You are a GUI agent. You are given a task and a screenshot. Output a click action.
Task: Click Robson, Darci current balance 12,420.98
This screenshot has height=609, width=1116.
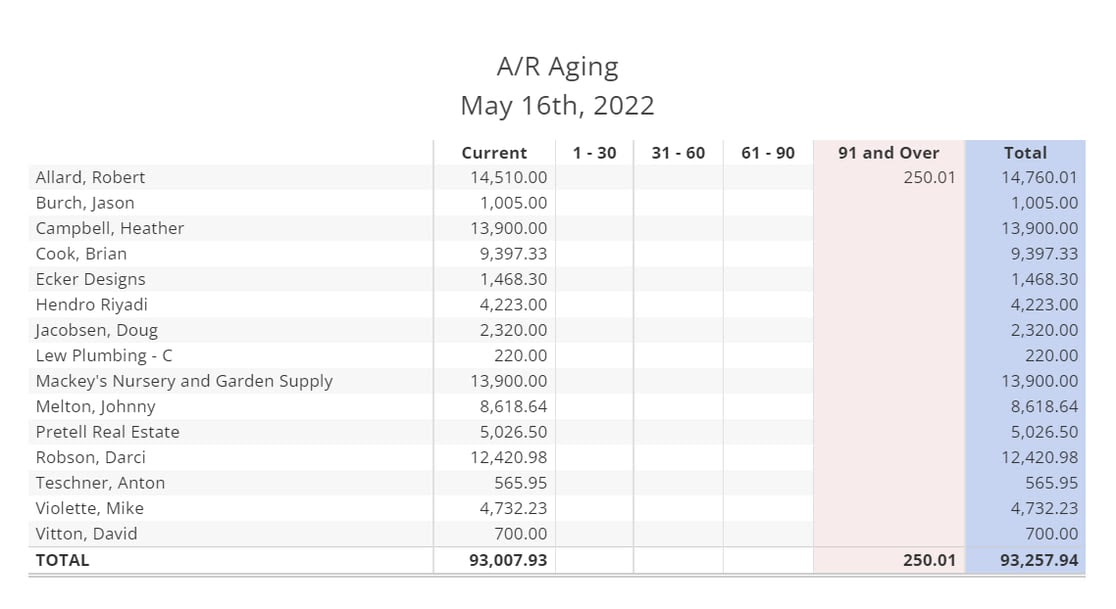click(x=508, y=458)
